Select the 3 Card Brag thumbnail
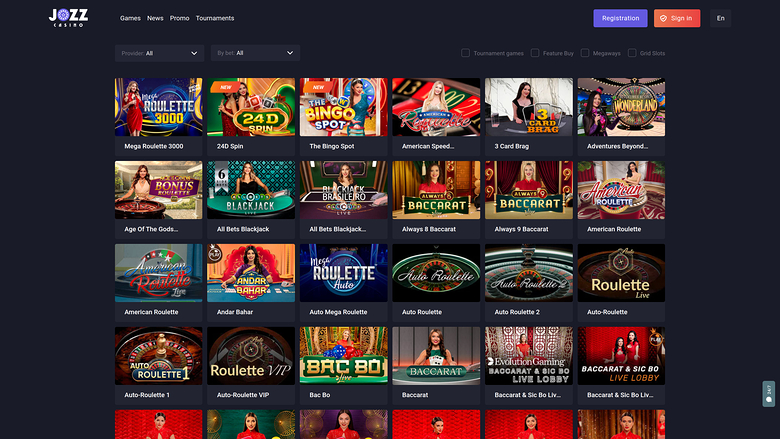780x439 pixels. point(529,107)
